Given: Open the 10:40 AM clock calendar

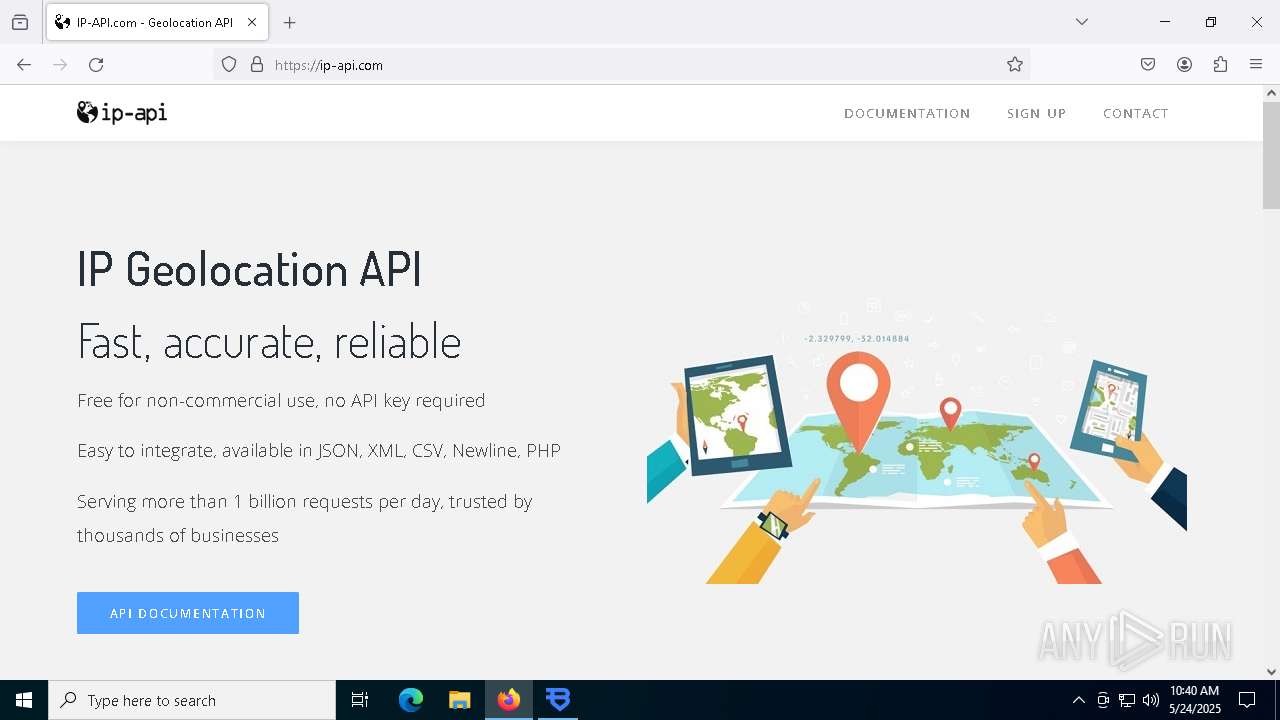Looking at the screenshot, I should [x=1195, y=700].
